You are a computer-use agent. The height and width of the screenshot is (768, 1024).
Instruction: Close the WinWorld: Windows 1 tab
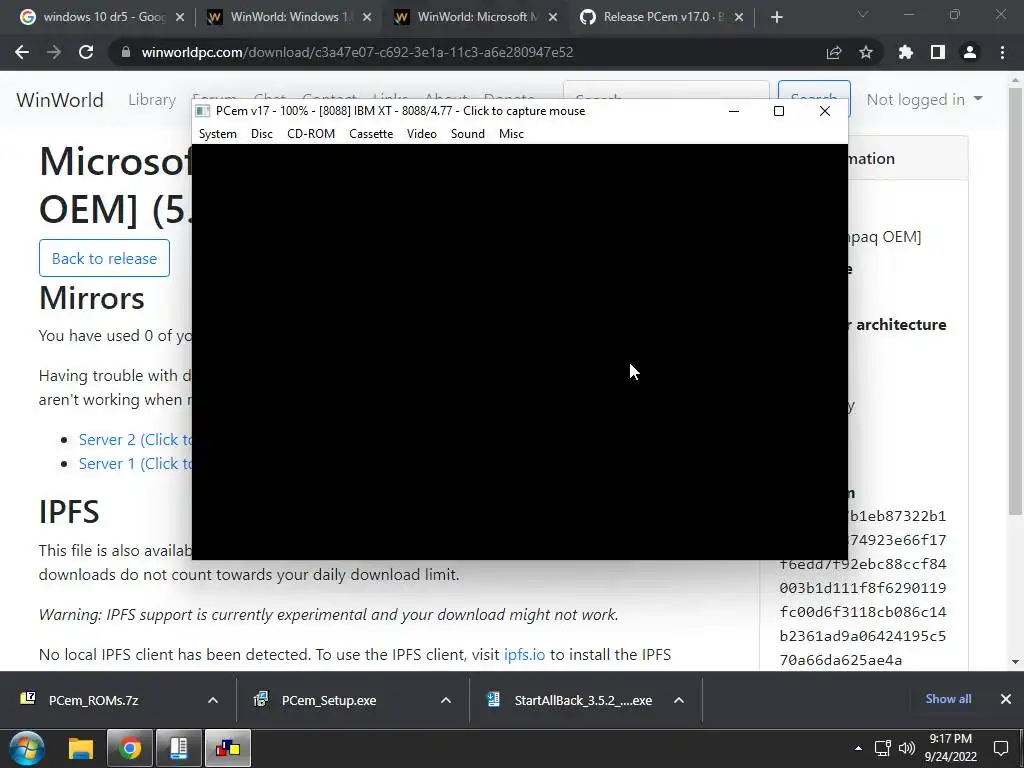[x=366, y=17]
